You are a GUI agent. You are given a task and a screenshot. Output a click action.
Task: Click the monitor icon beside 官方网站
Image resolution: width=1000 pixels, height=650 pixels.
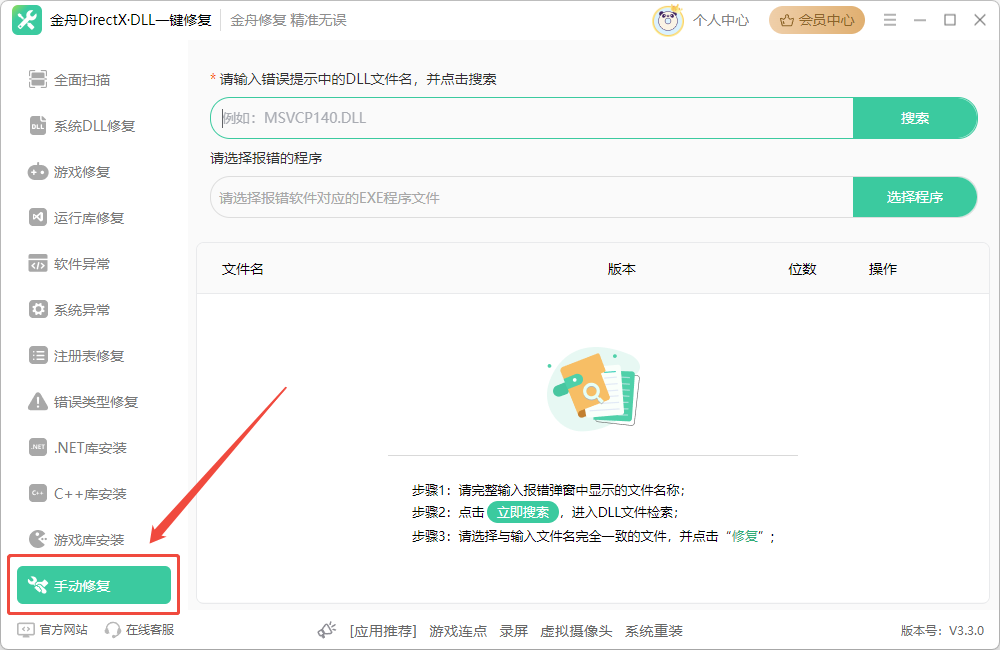click(26, 630)
